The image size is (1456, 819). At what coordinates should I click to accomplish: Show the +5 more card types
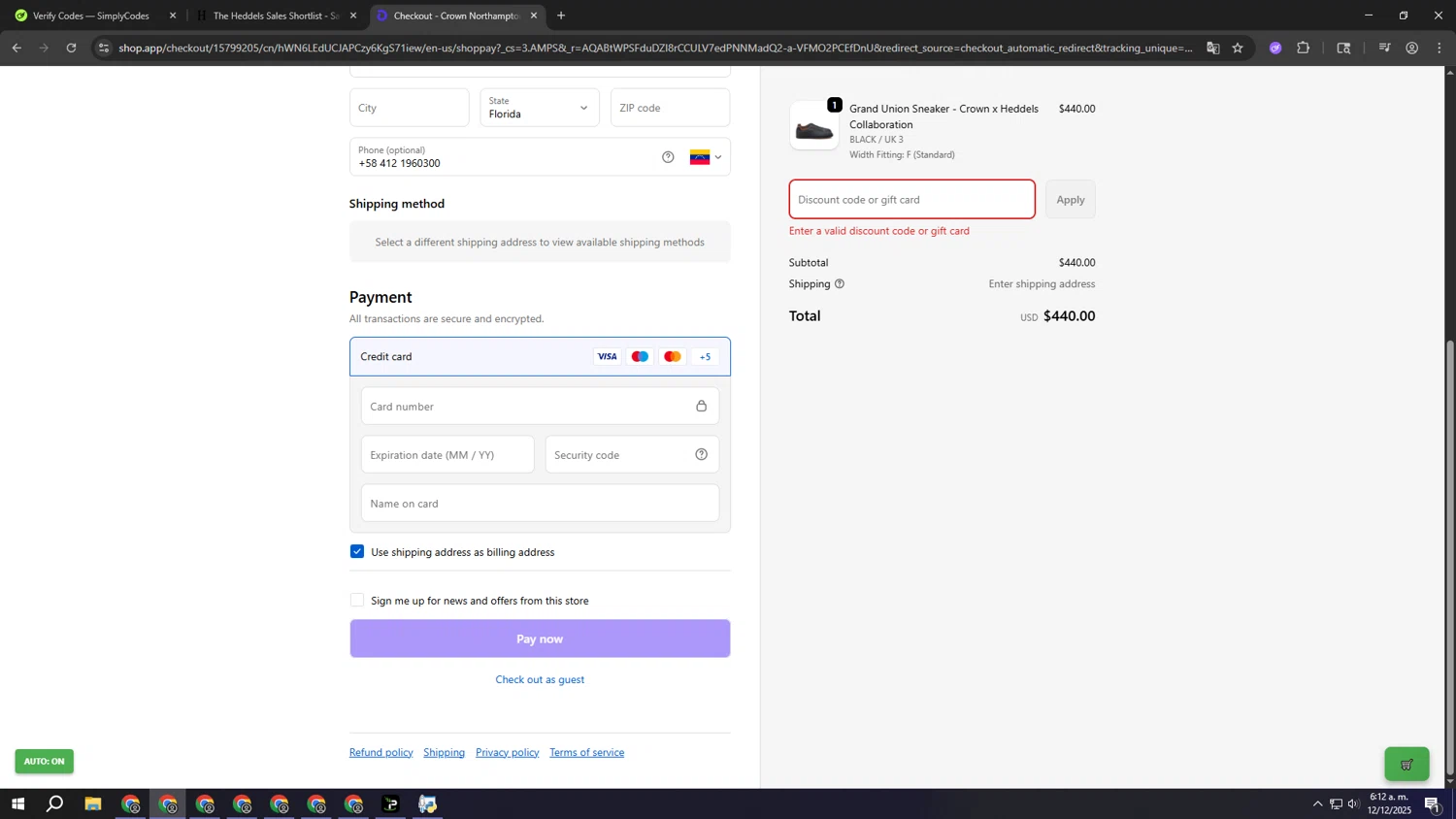(706, 357)
